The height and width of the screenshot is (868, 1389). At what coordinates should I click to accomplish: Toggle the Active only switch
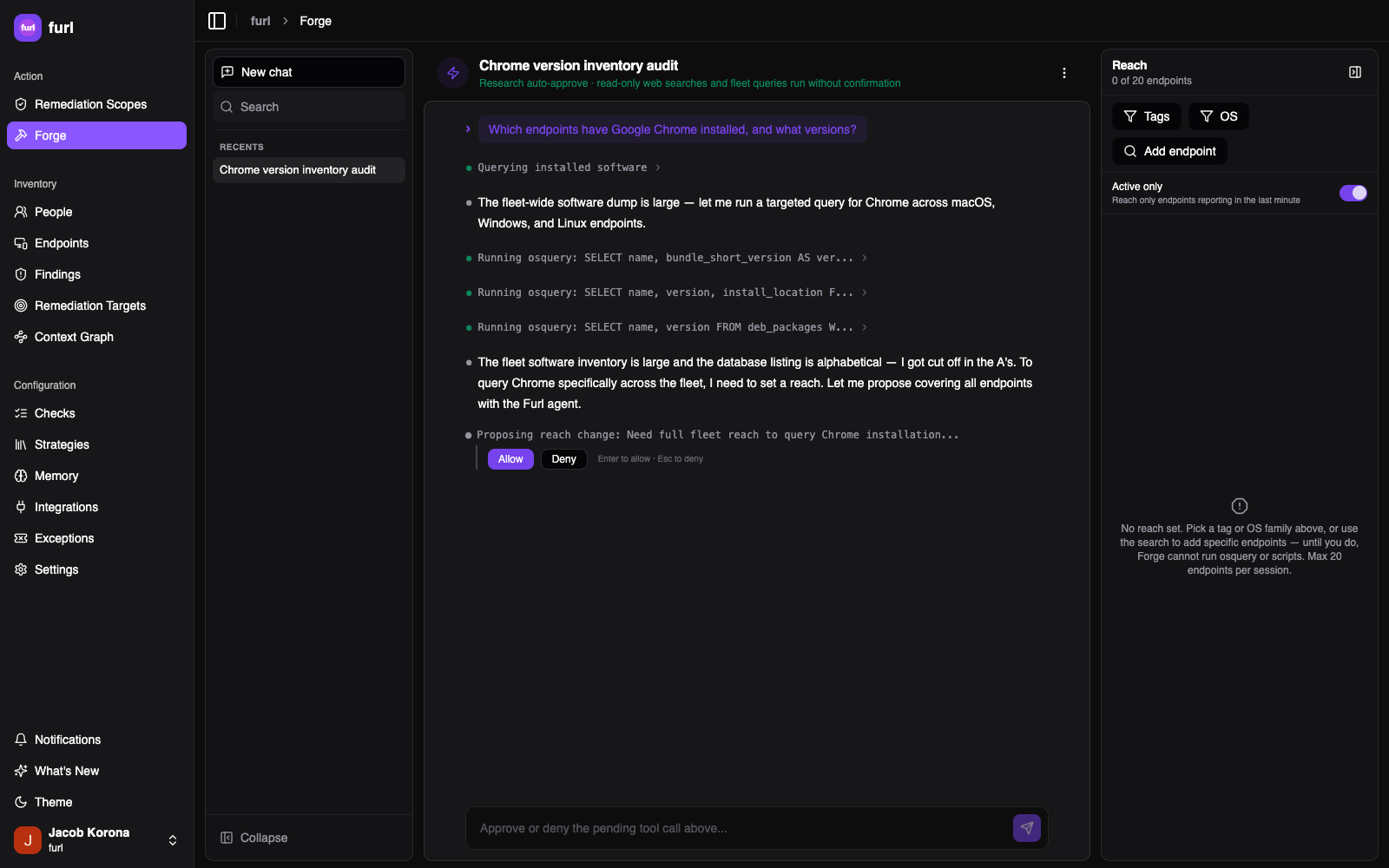click(1353, 193)
